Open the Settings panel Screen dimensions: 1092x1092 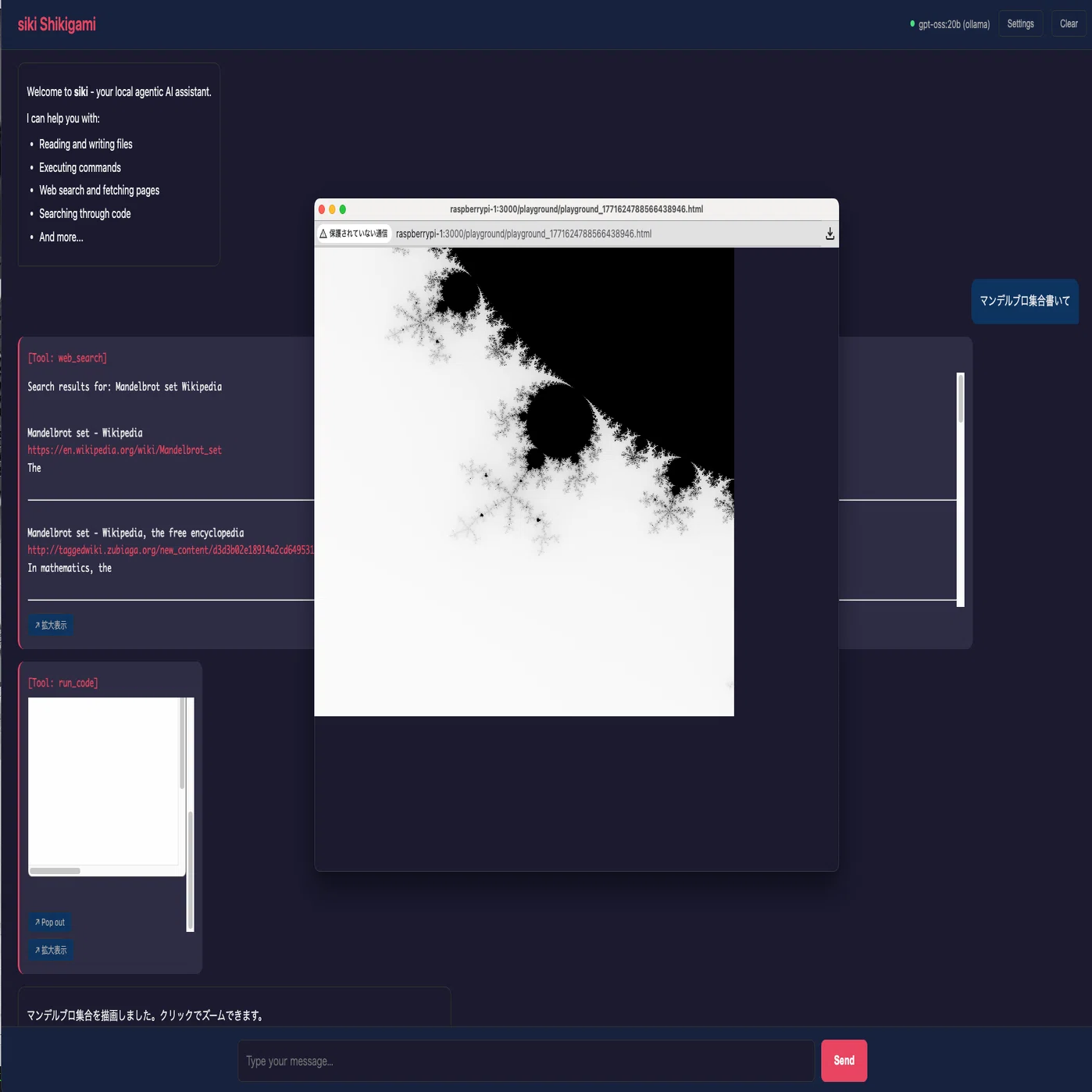tap(1020, 23)
